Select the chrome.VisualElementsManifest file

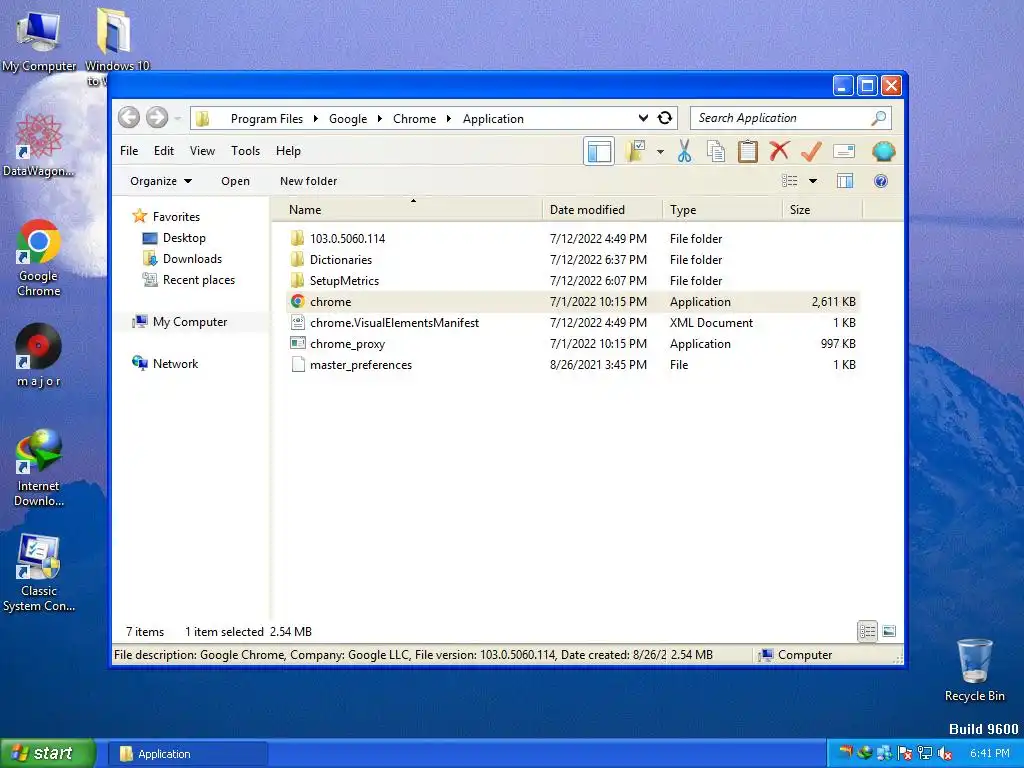pyautogui.click(x=572, y=322)
